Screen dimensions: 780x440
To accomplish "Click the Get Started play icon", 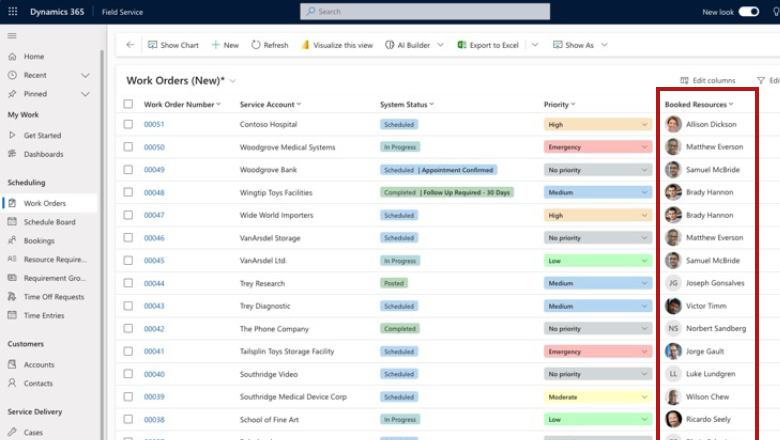I will click(12, 135).
